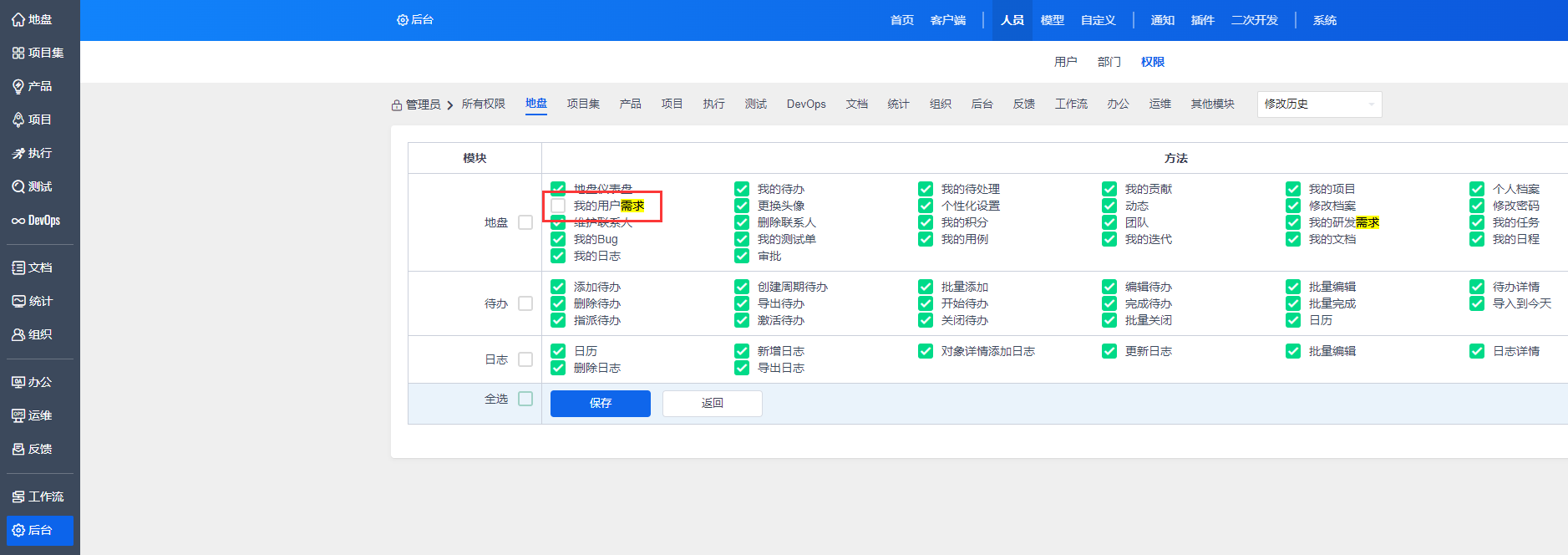Screen dimensions: 1568x555
Task: Open the 修改历史 dropdown
Action: click(x=1318, y=104)
